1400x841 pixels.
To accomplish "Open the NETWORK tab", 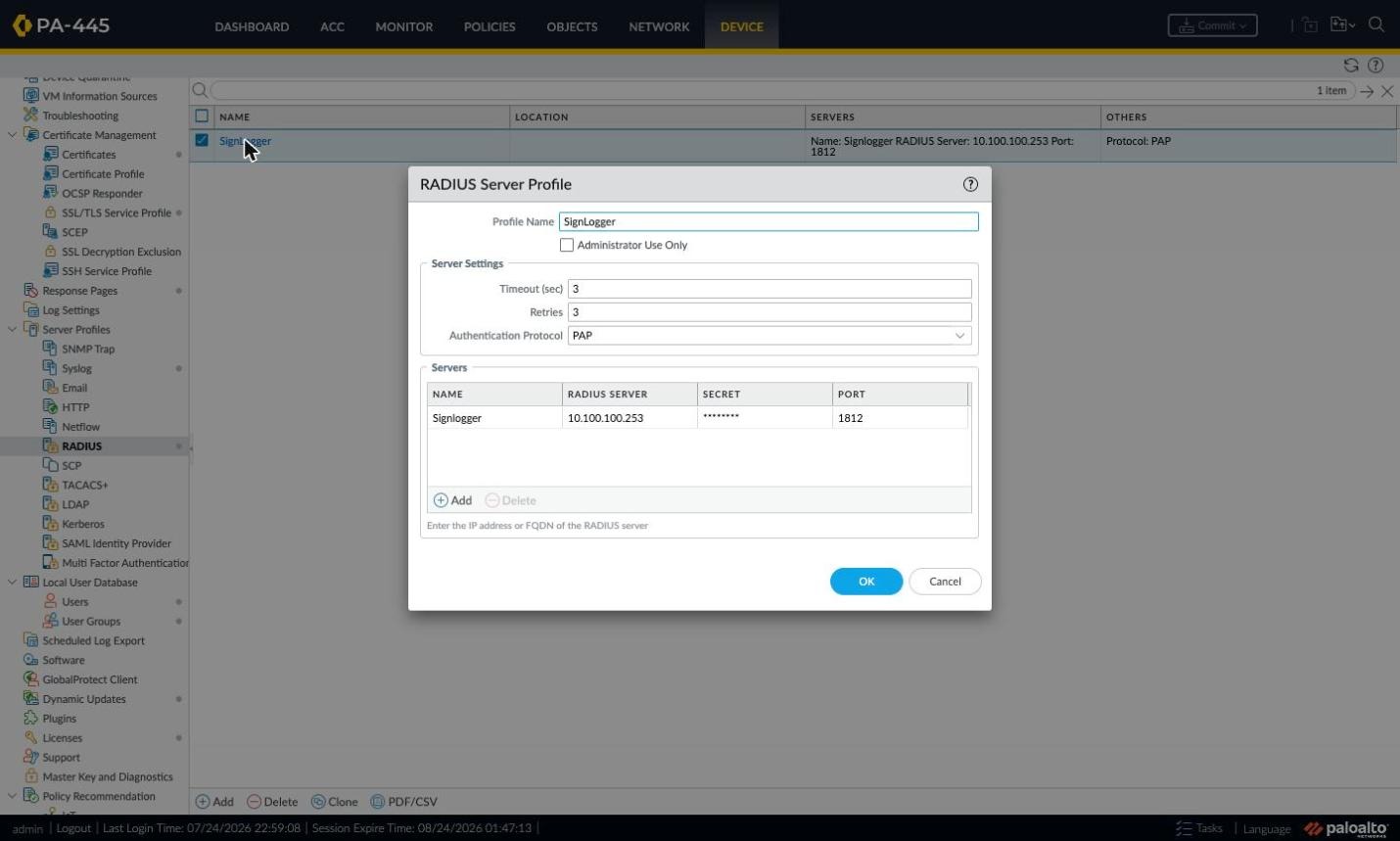I will click(659, 26).
